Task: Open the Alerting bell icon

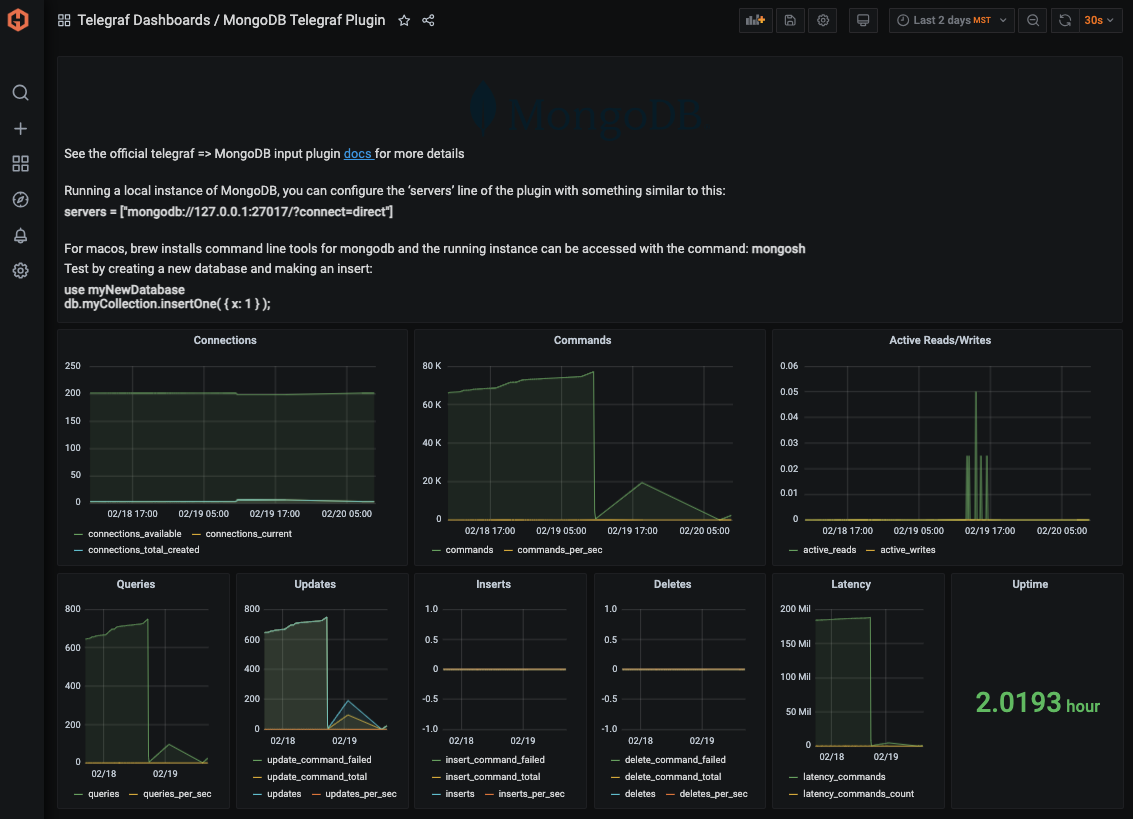Action: pyautogui.click(x=20, y=236)
